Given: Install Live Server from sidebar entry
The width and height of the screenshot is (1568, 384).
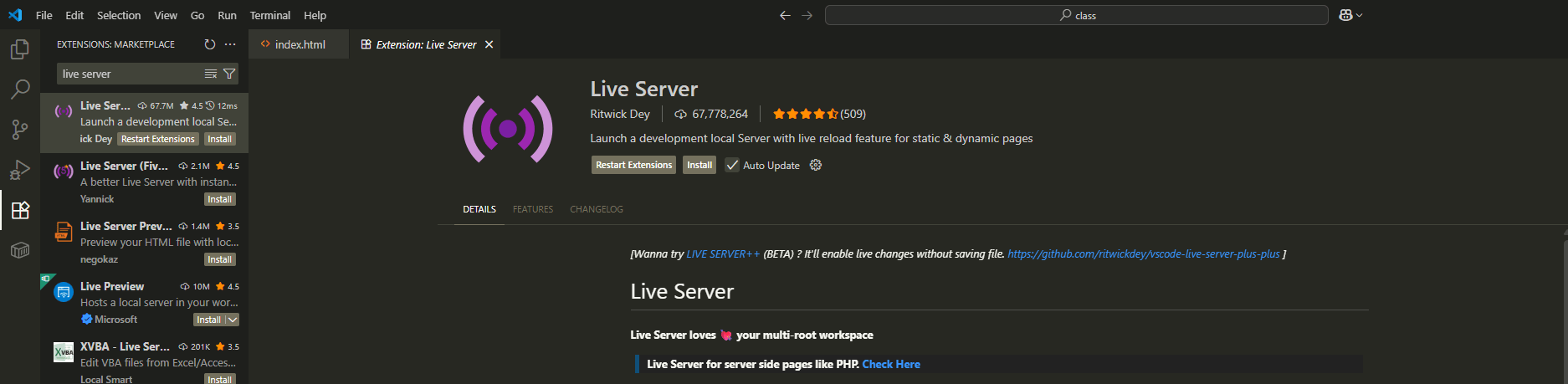Looking at the screenshot, I should 220,140.
